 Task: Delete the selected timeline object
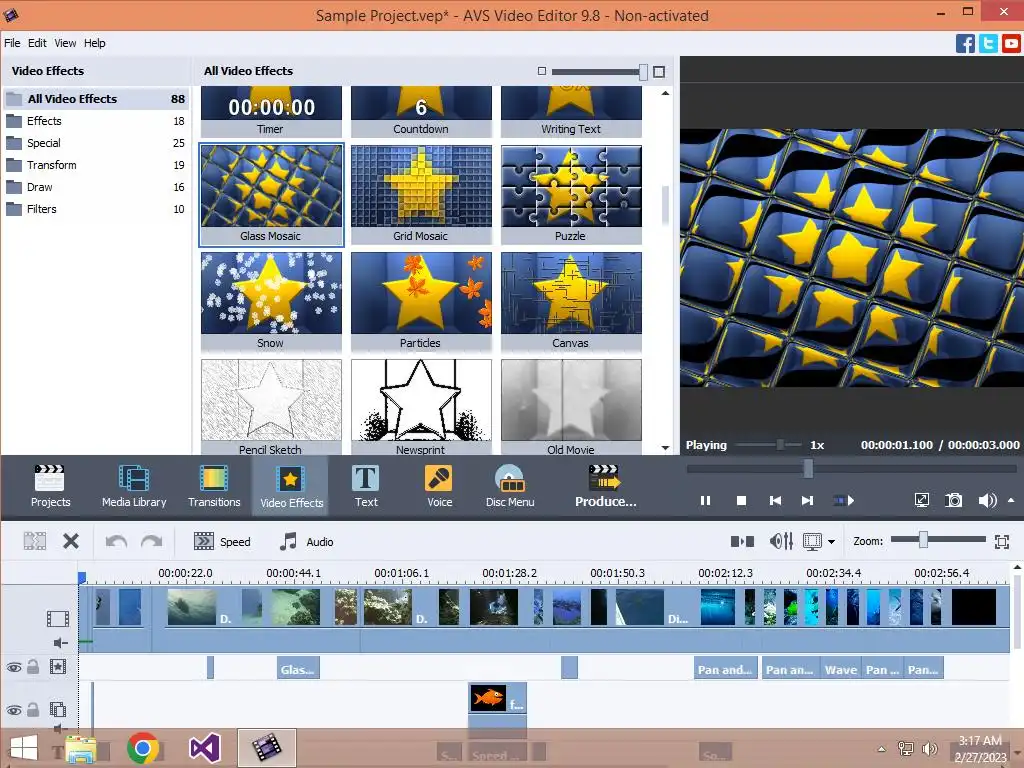(x=71, y=541)
